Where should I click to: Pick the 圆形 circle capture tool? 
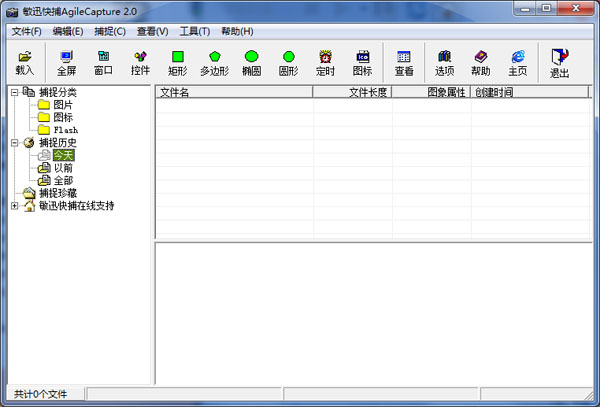click(289, 63)
